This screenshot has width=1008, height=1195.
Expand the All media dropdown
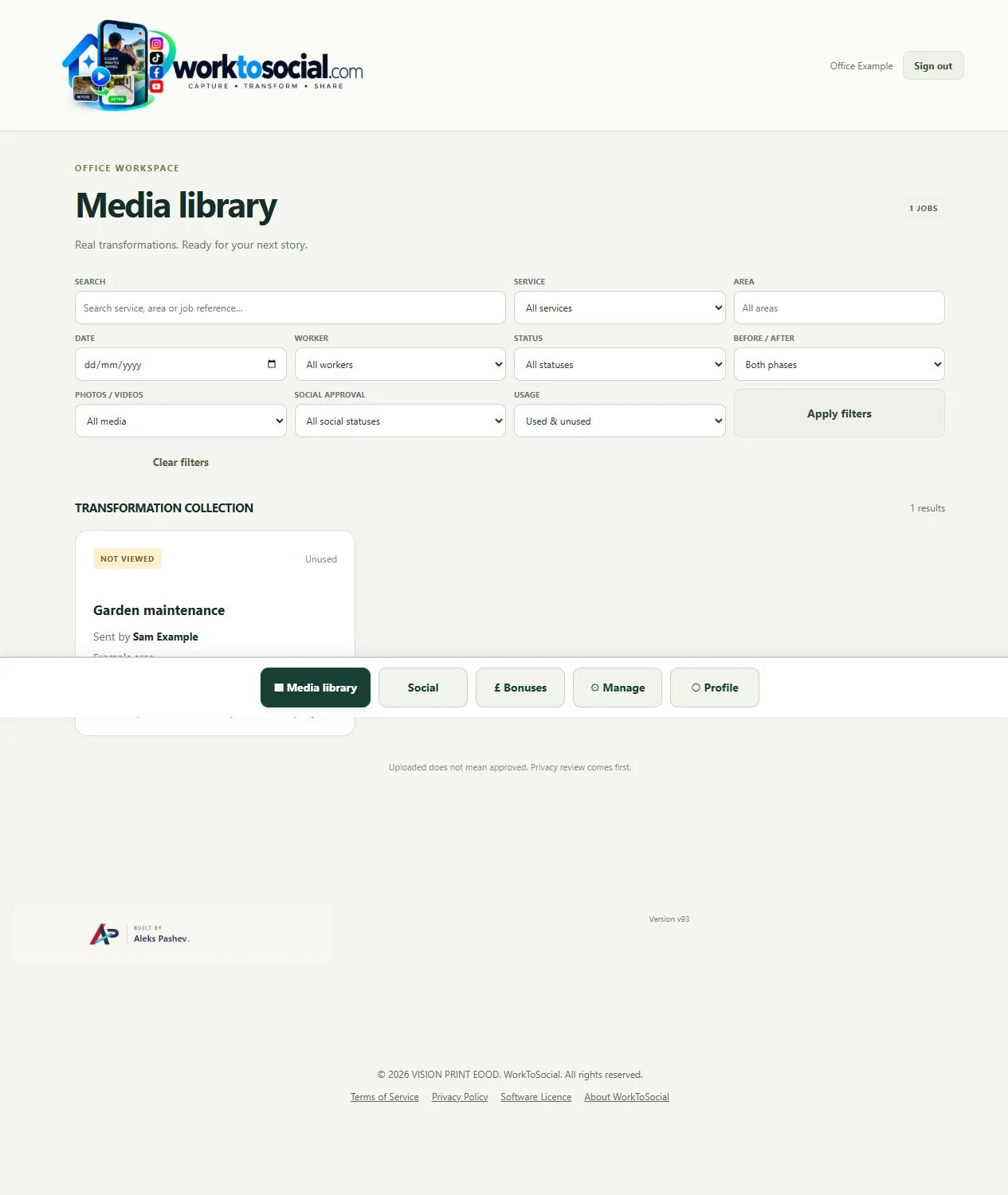coord(181,421)
